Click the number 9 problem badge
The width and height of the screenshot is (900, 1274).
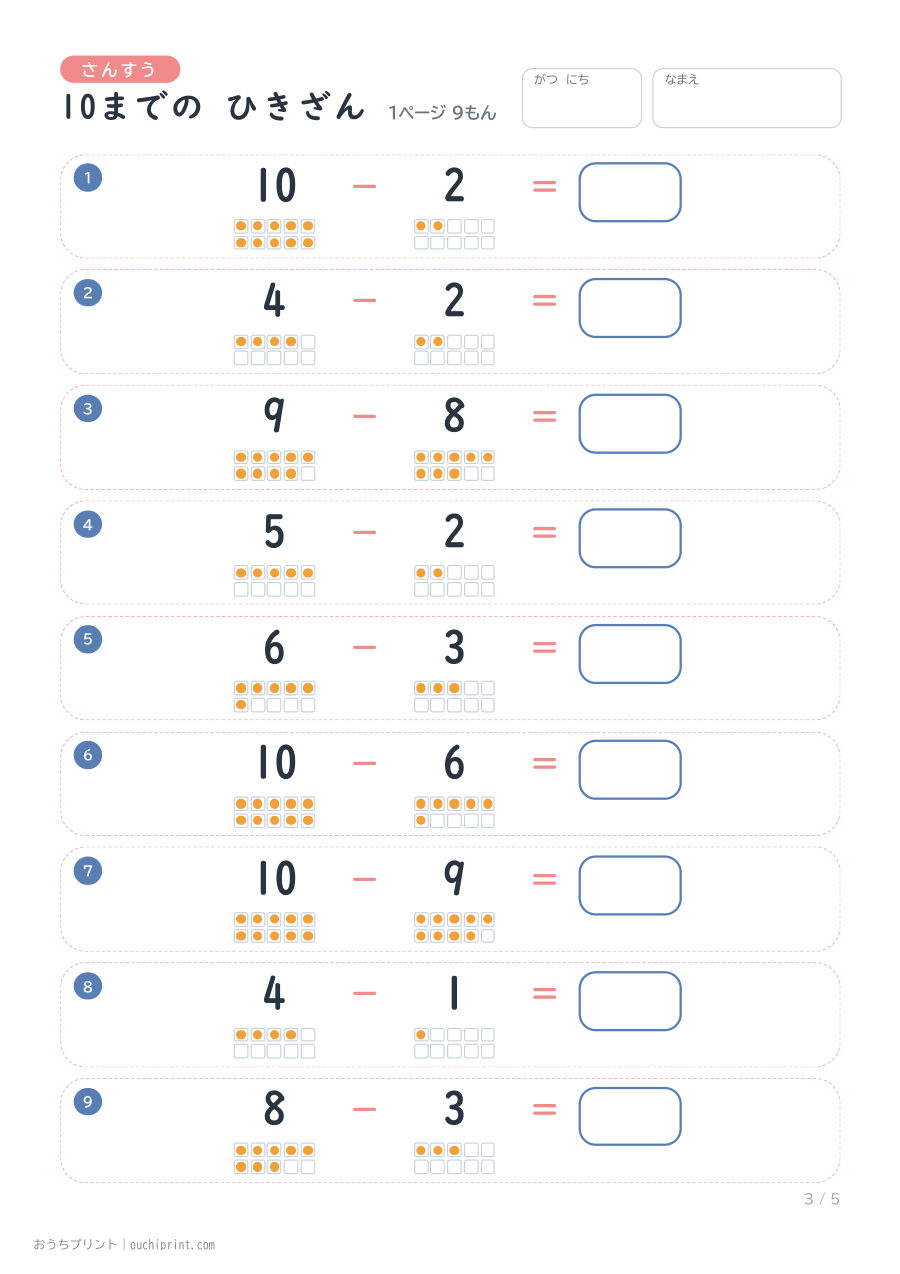coord(88,1101)
